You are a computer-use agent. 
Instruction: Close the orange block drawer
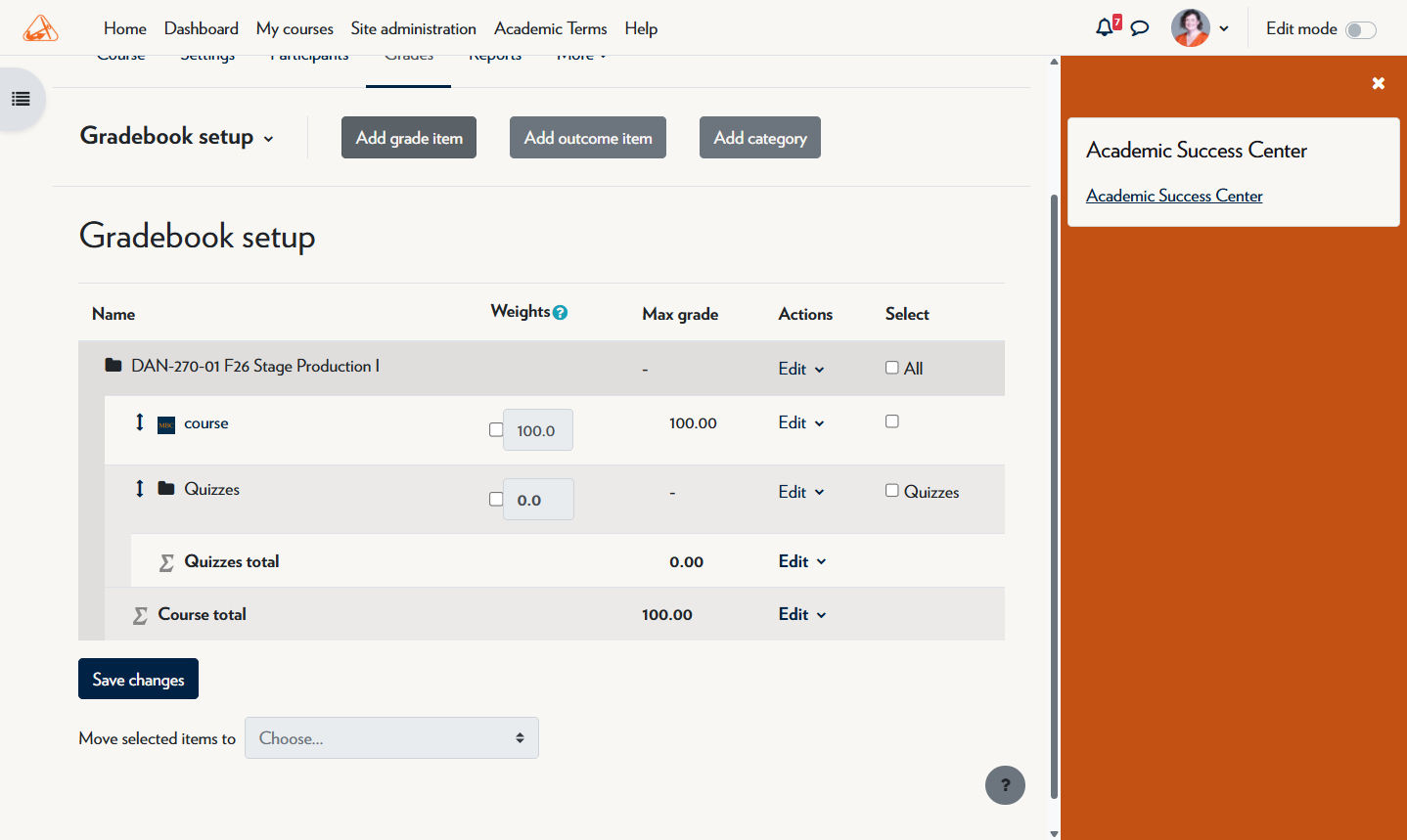pos(1379,83)
